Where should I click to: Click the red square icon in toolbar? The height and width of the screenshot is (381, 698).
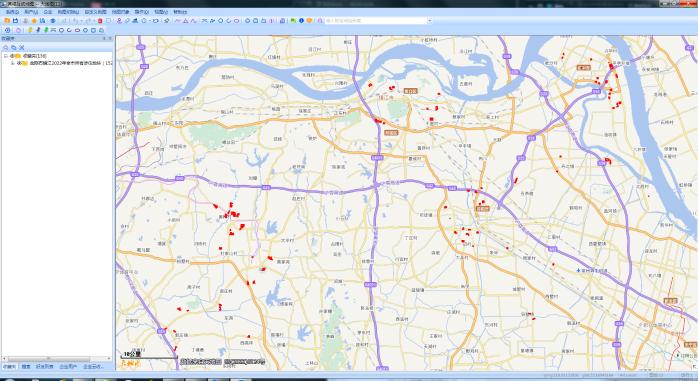click(x=100, y=21)
